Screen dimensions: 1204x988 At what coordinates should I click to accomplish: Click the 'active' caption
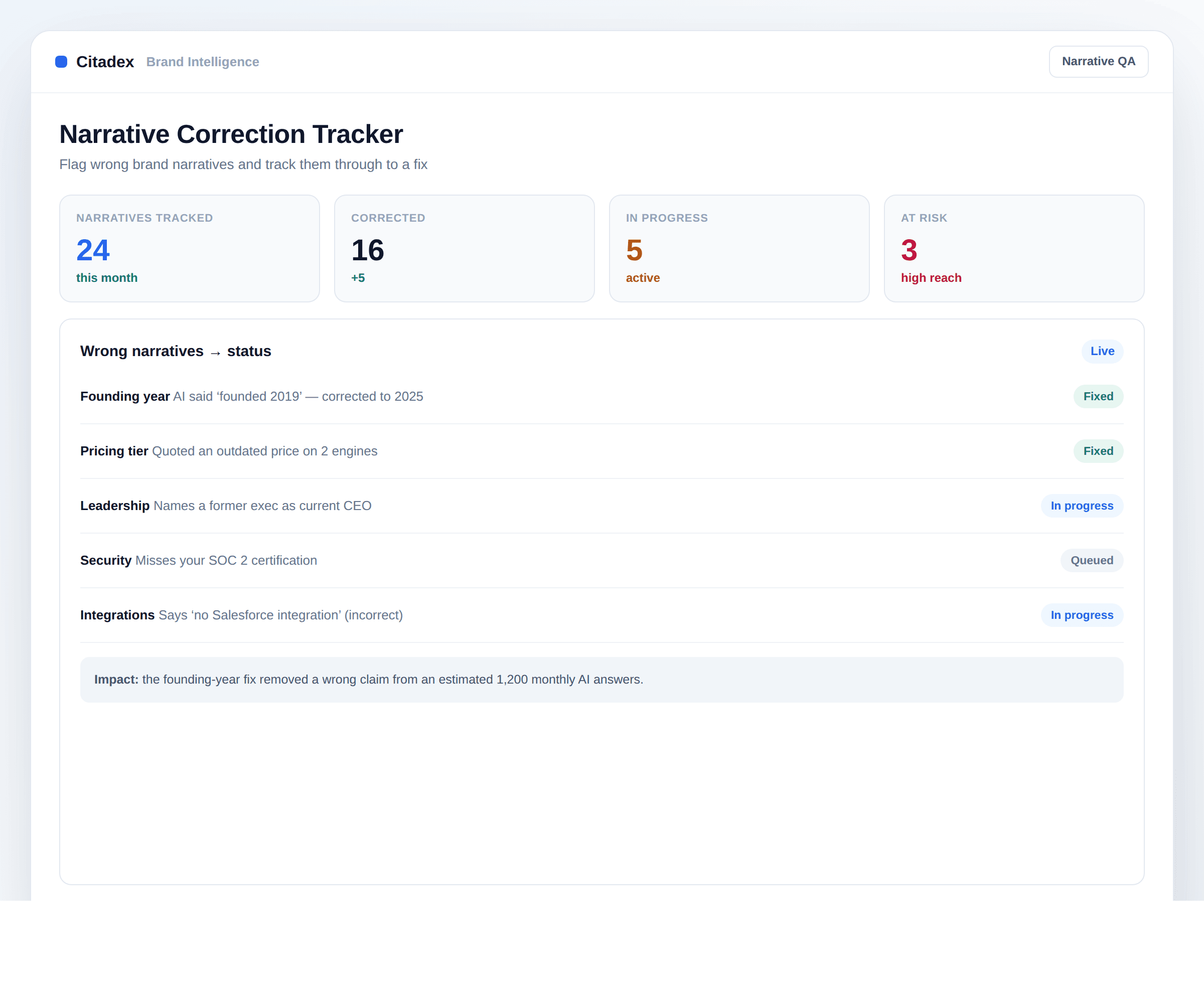pyautogui.click(x=643, y=278)
